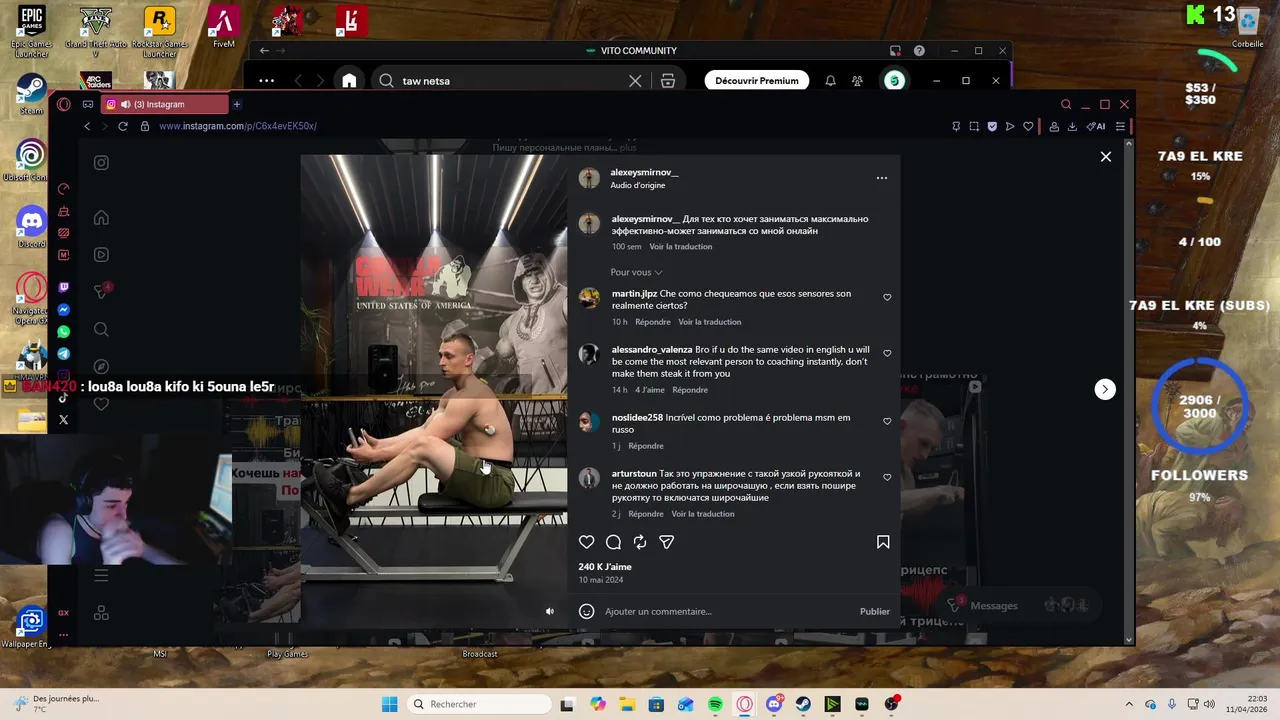This screenshot has height=720, width=1280.
Task: Go to Instagram Home in the sidebar
Action: [x=101, y=218]
